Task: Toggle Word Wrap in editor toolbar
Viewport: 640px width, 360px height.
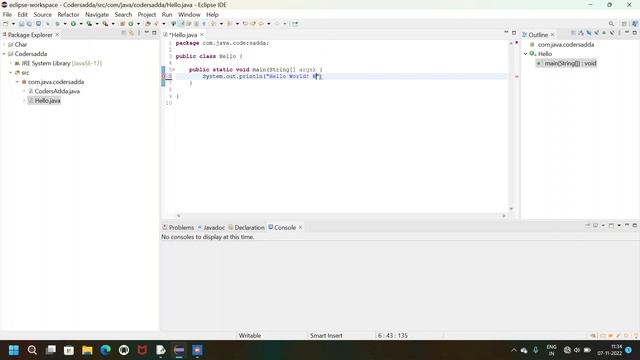Action: 189,24
